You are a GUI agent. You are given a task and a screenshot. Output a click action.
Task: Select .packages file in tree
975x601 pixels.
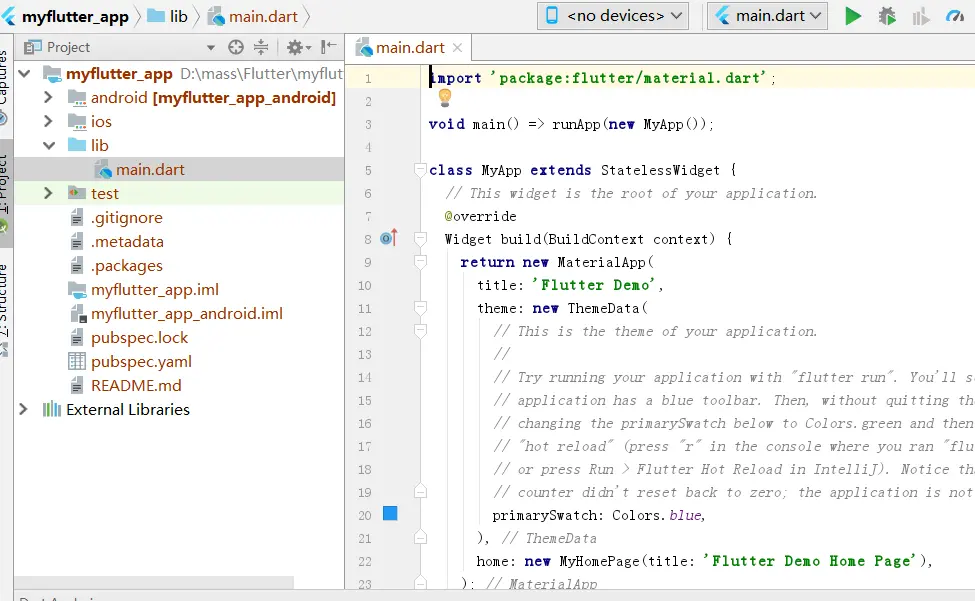point(127,265)
